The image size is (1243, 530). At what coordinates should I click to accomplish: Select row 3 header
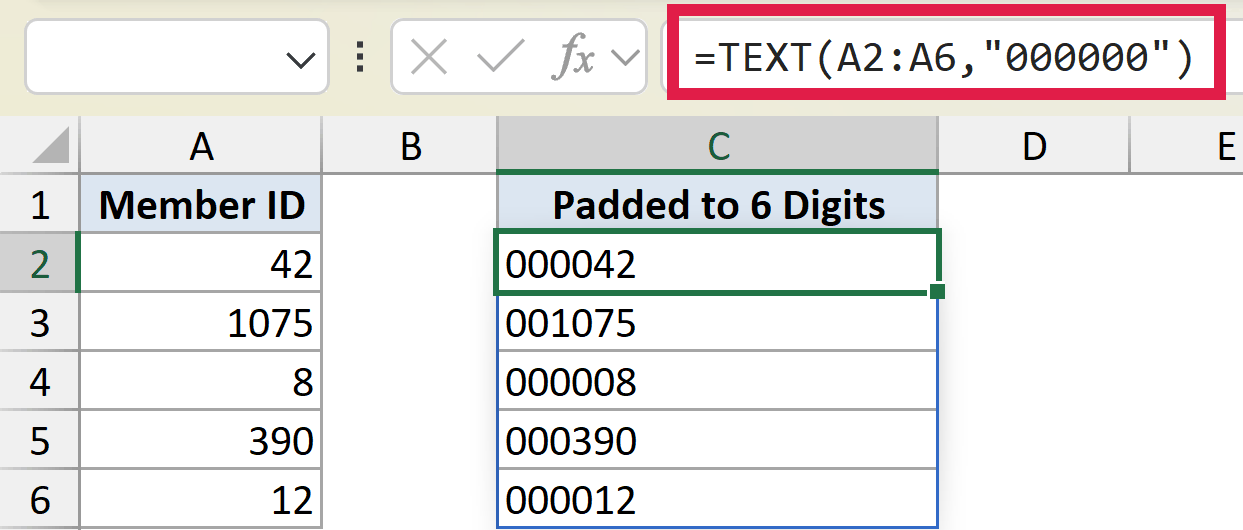coord(39,323)
